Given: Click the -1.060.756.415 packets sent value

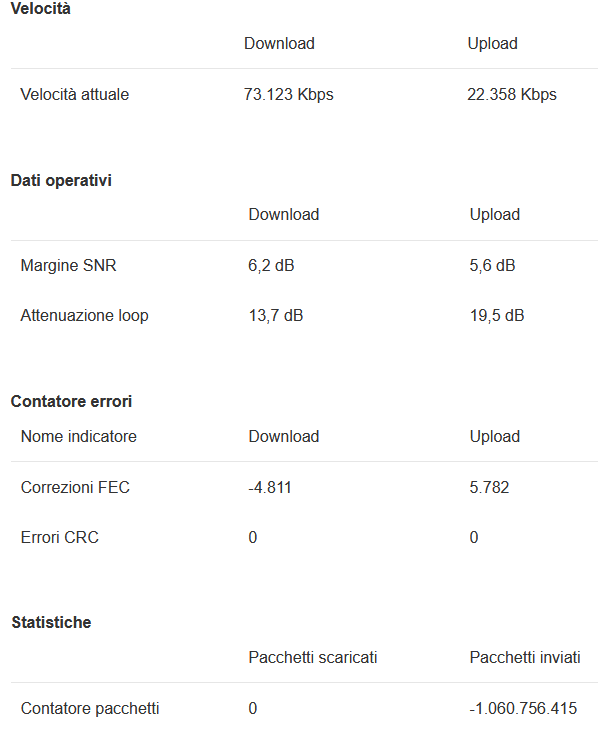Looking at the screenshot, I should pyautogui.click(x=523, y=708).
